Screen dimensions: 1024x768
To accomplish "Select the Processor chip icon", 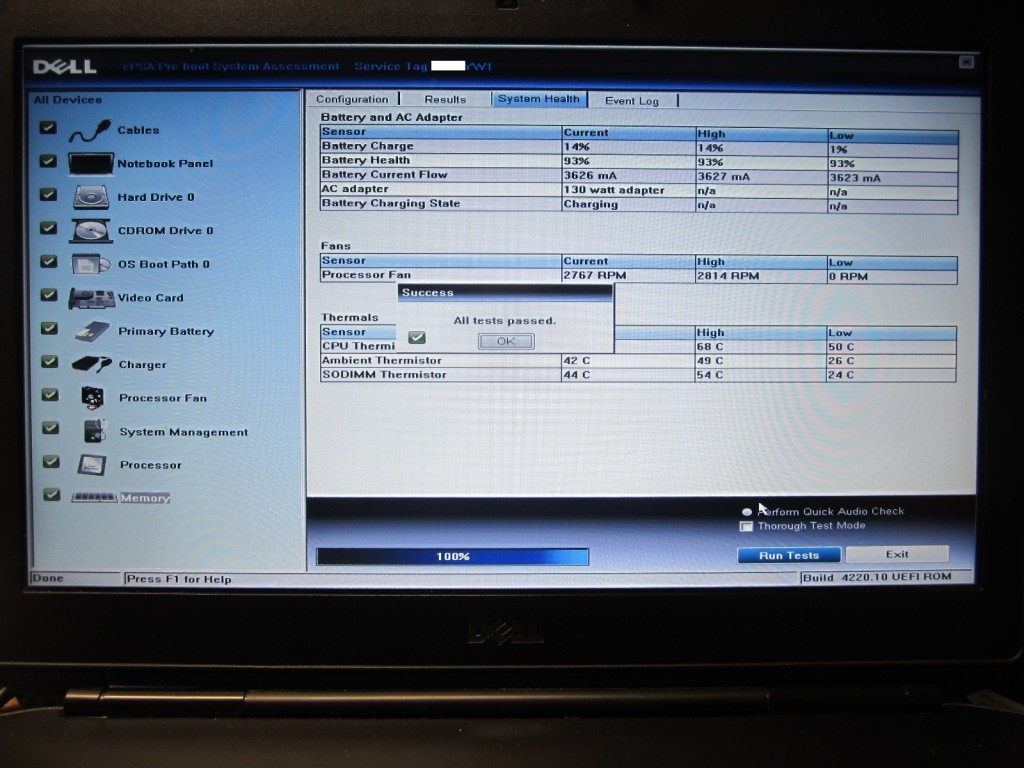I will [91, 465].
